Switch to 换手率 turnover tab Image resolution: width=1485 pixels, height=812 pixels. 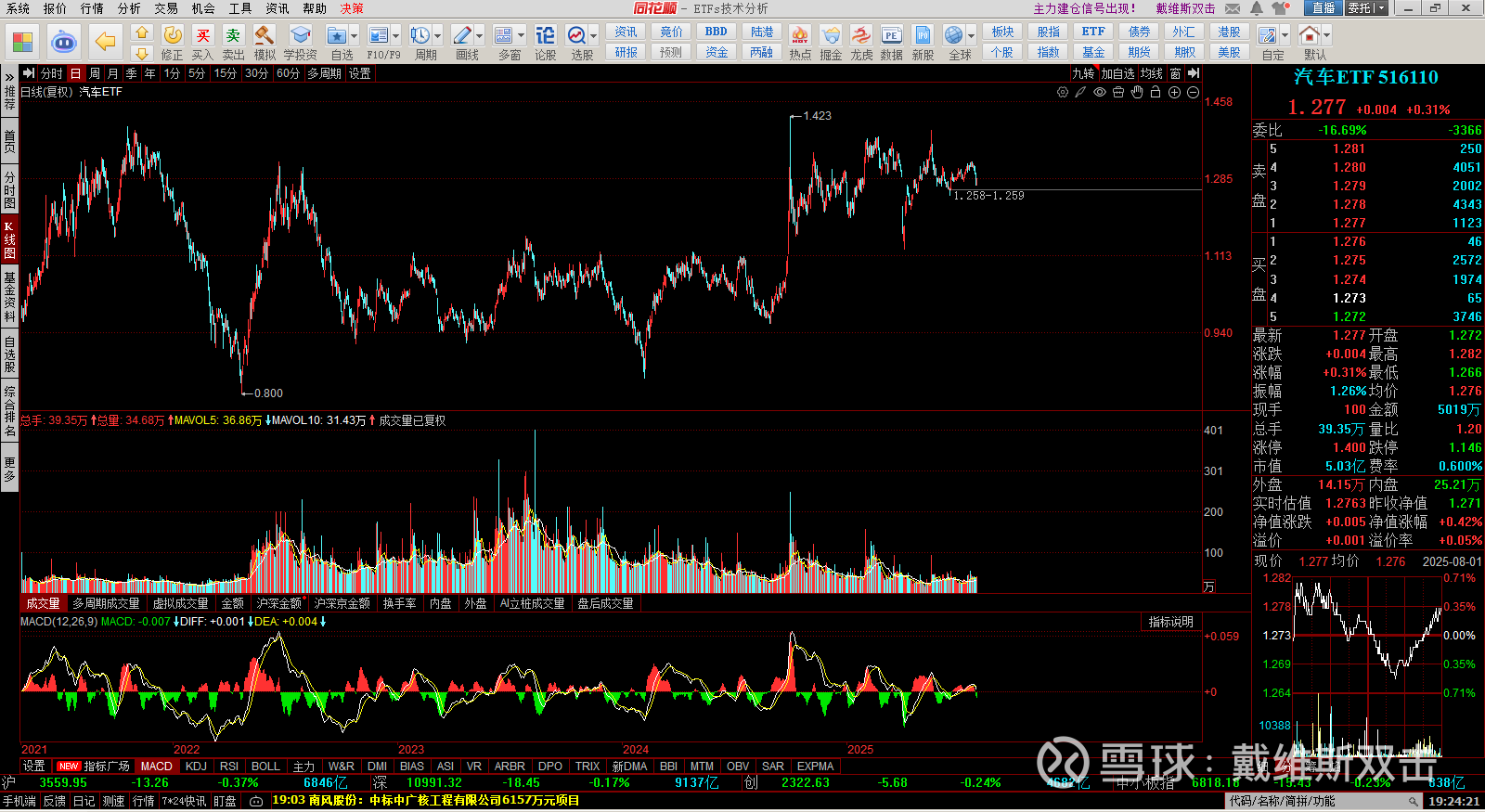click(399, 603)
